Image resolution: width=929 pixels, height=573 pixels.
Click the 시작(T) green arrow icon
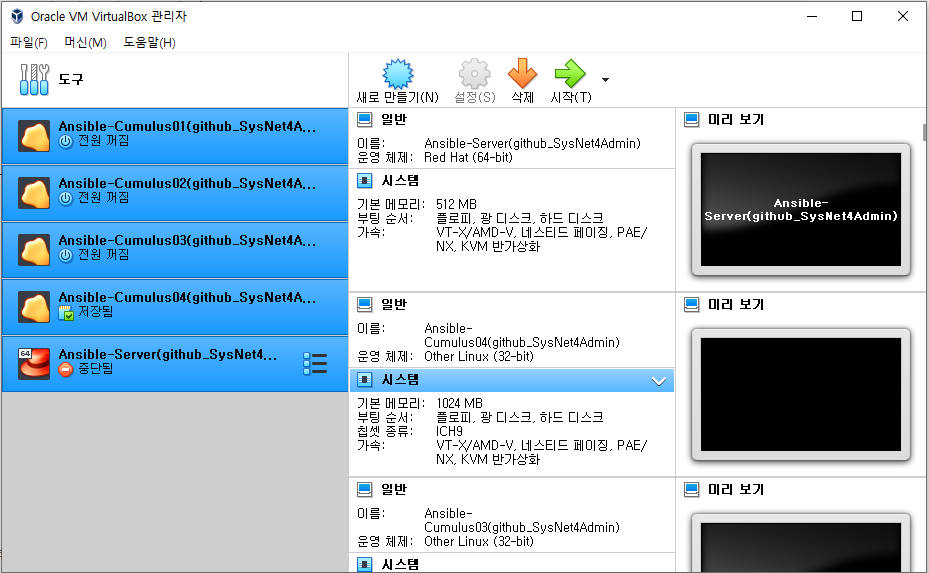tap(570, 73)
